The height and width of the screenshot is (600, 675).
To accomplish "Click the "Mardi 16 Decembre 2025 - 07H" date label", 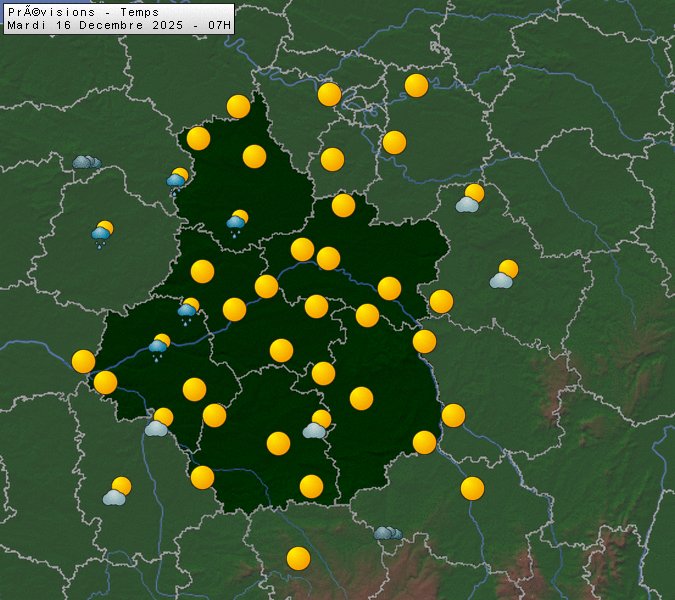I will (118, 24).
